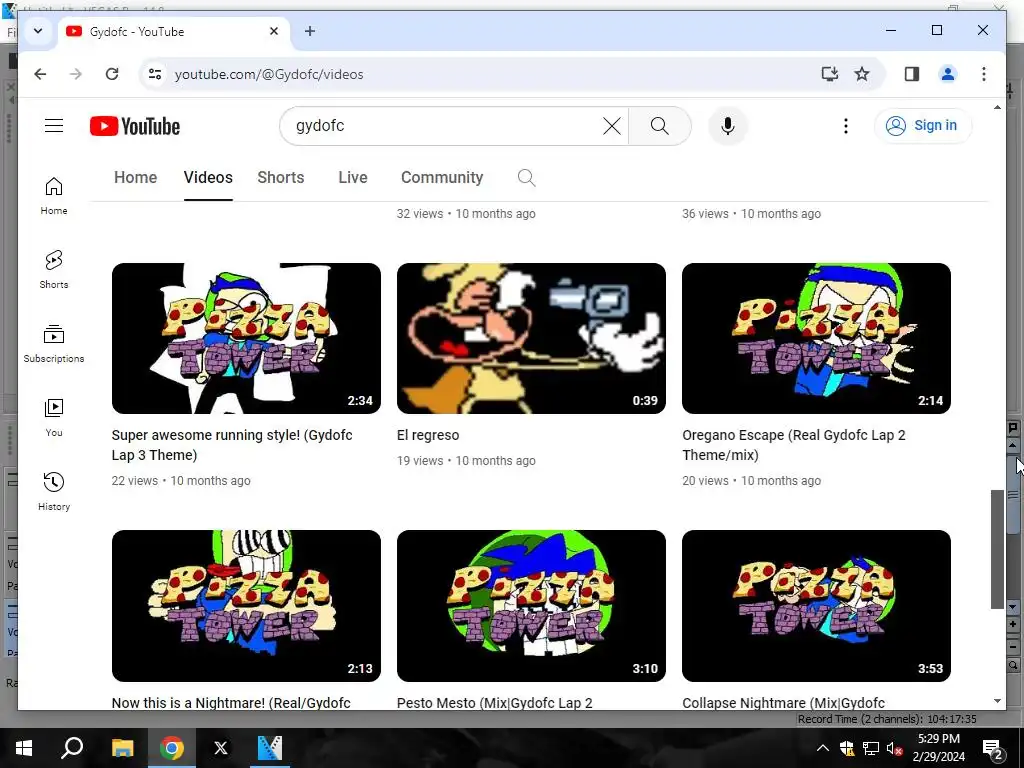Open Windows taskbar search
This screenshot has width=1024, height=768.
(x=72, y=748)
